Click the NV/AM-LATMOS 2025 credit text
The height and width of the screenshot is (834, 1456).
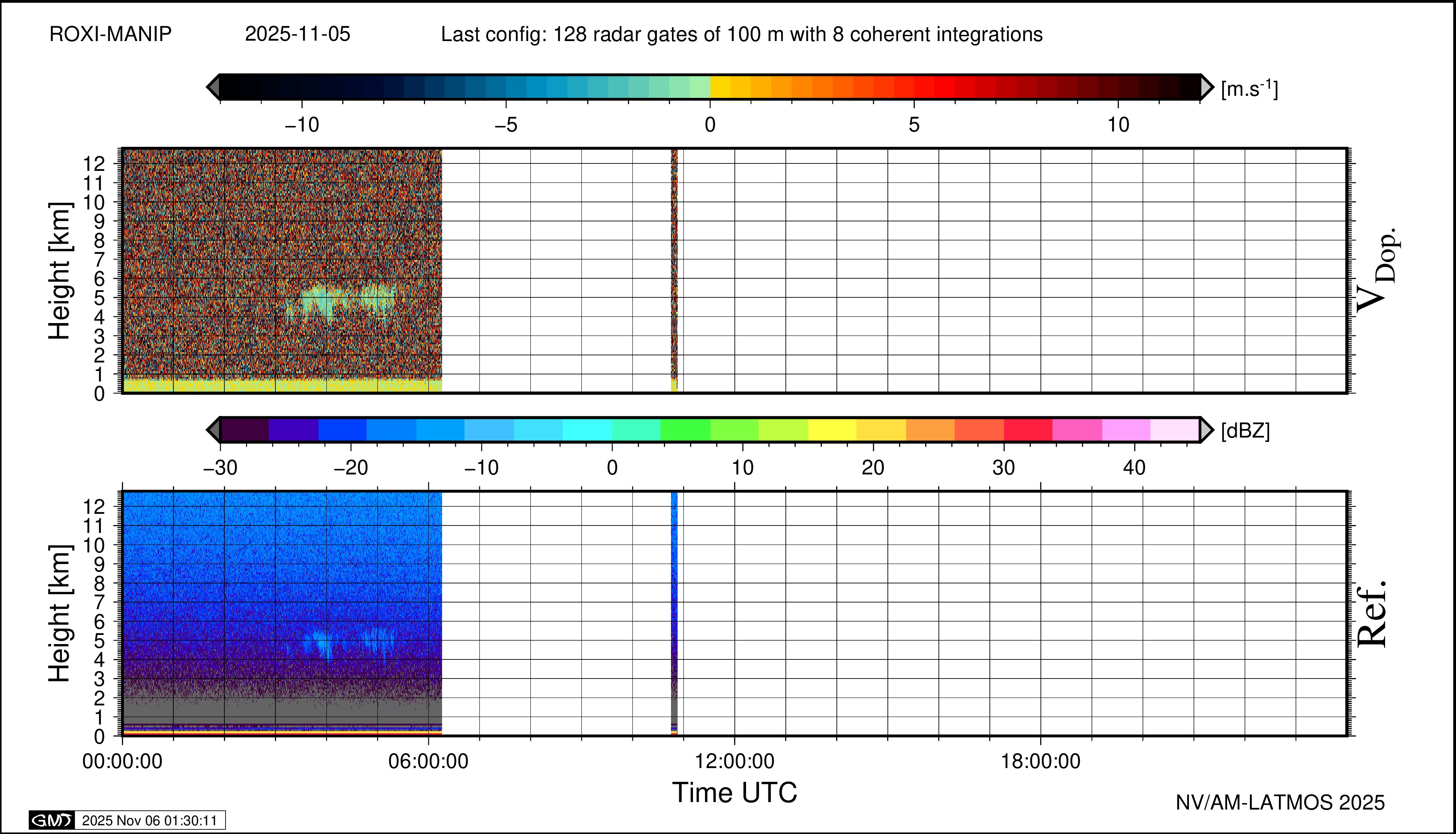(x=1280, y=802)
